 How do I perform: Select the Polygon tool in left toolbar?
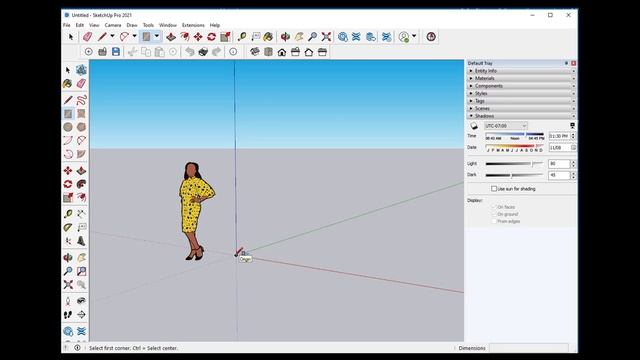point(82,127)
